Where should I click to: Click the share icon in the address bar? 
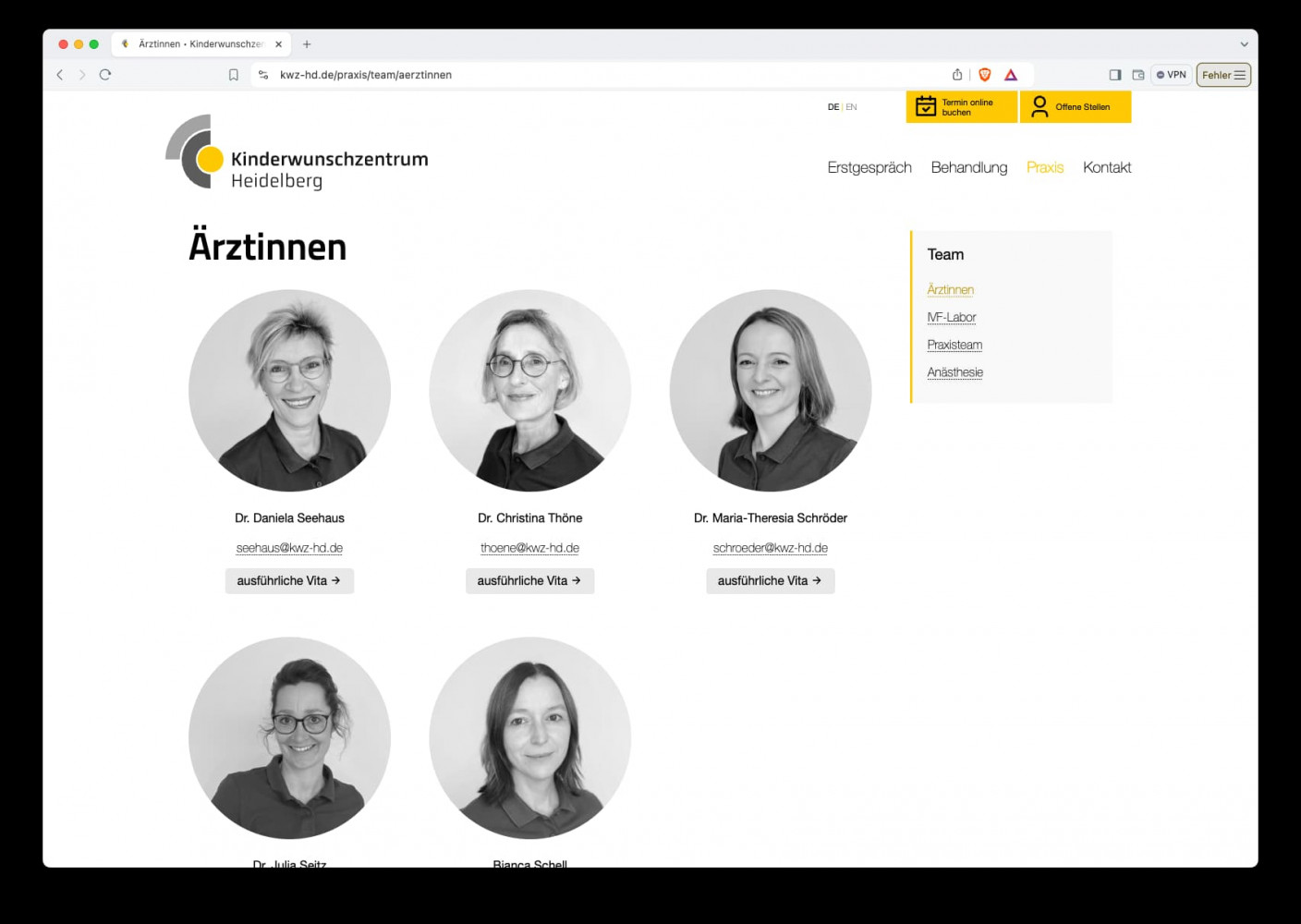(x=957, y=75)
